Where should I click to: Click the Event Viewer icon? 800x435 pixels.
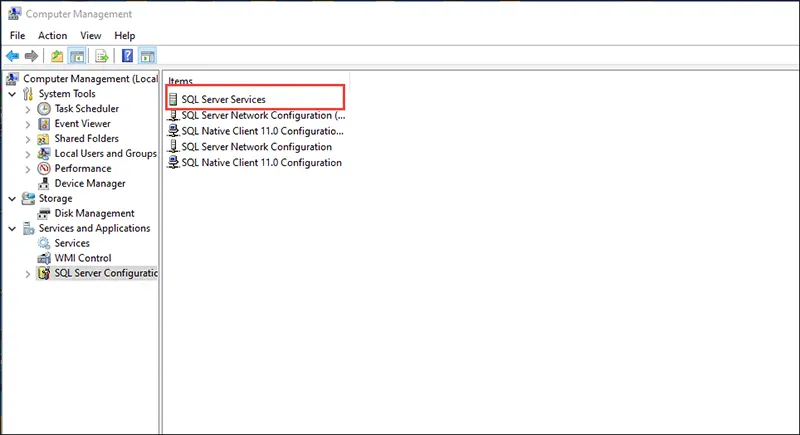coord(44,123)
